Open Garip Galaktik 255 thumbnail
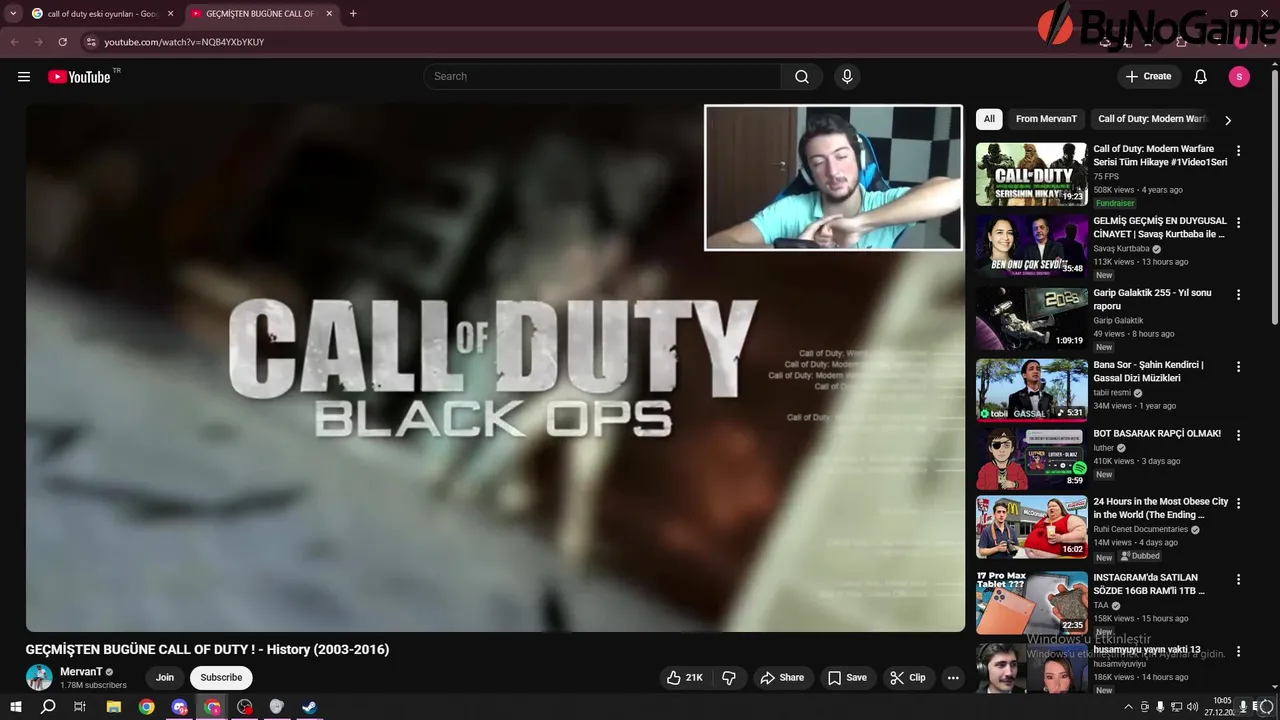 1031,318
